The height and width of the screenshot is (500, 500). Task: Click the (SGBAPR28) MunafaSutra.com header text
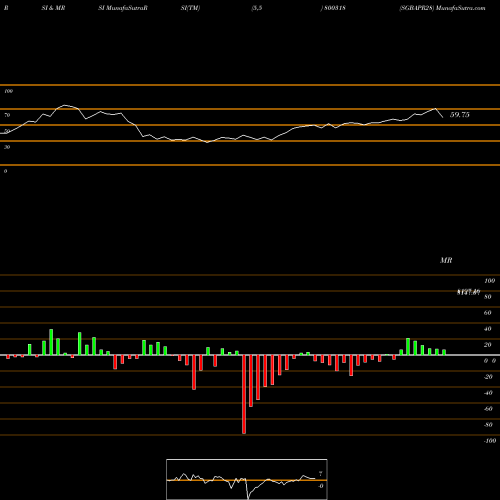coord(442,8)
